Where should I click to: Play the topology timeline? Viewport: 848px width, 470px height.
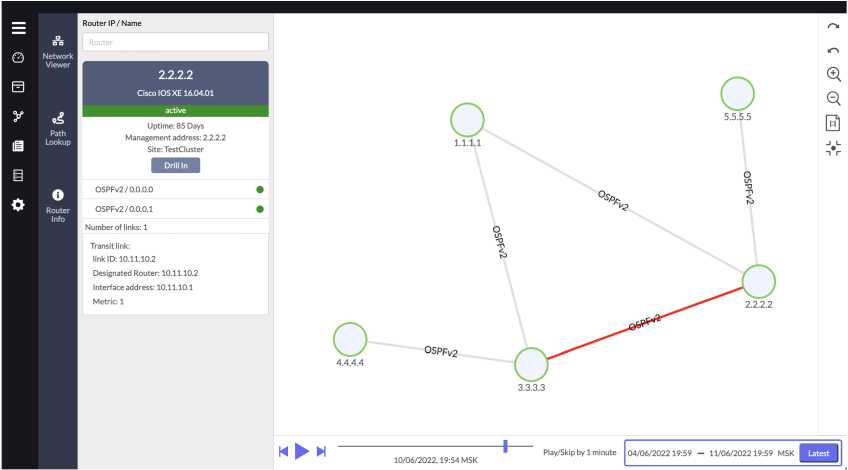click(x=302, y=451)
